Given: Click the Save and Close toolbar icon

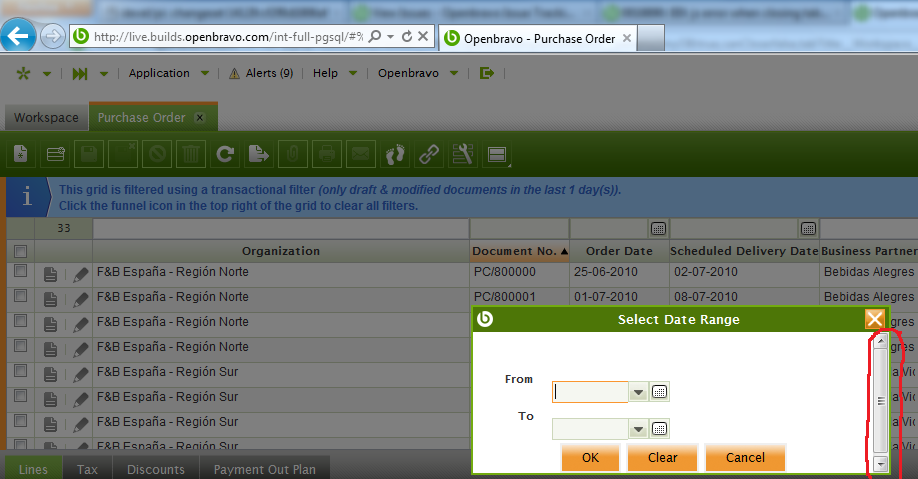Looking at the screenshot, I should (123, 155).
